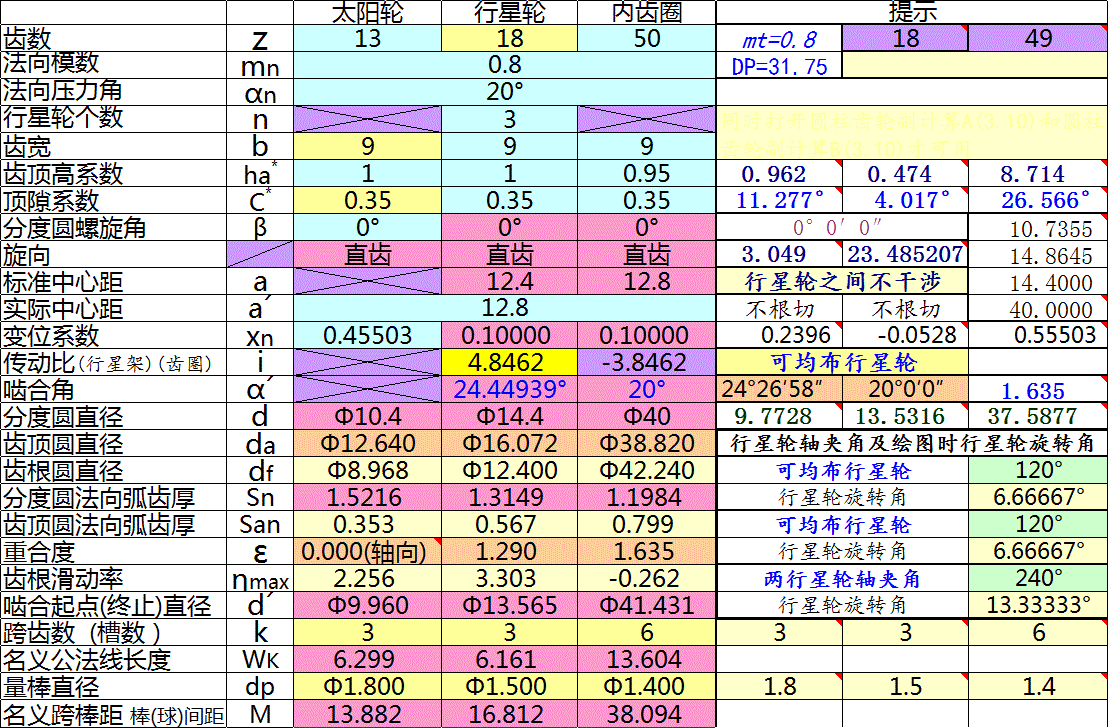
Task: Select the hint cell 24°26′58″
Action: (779, 389)
